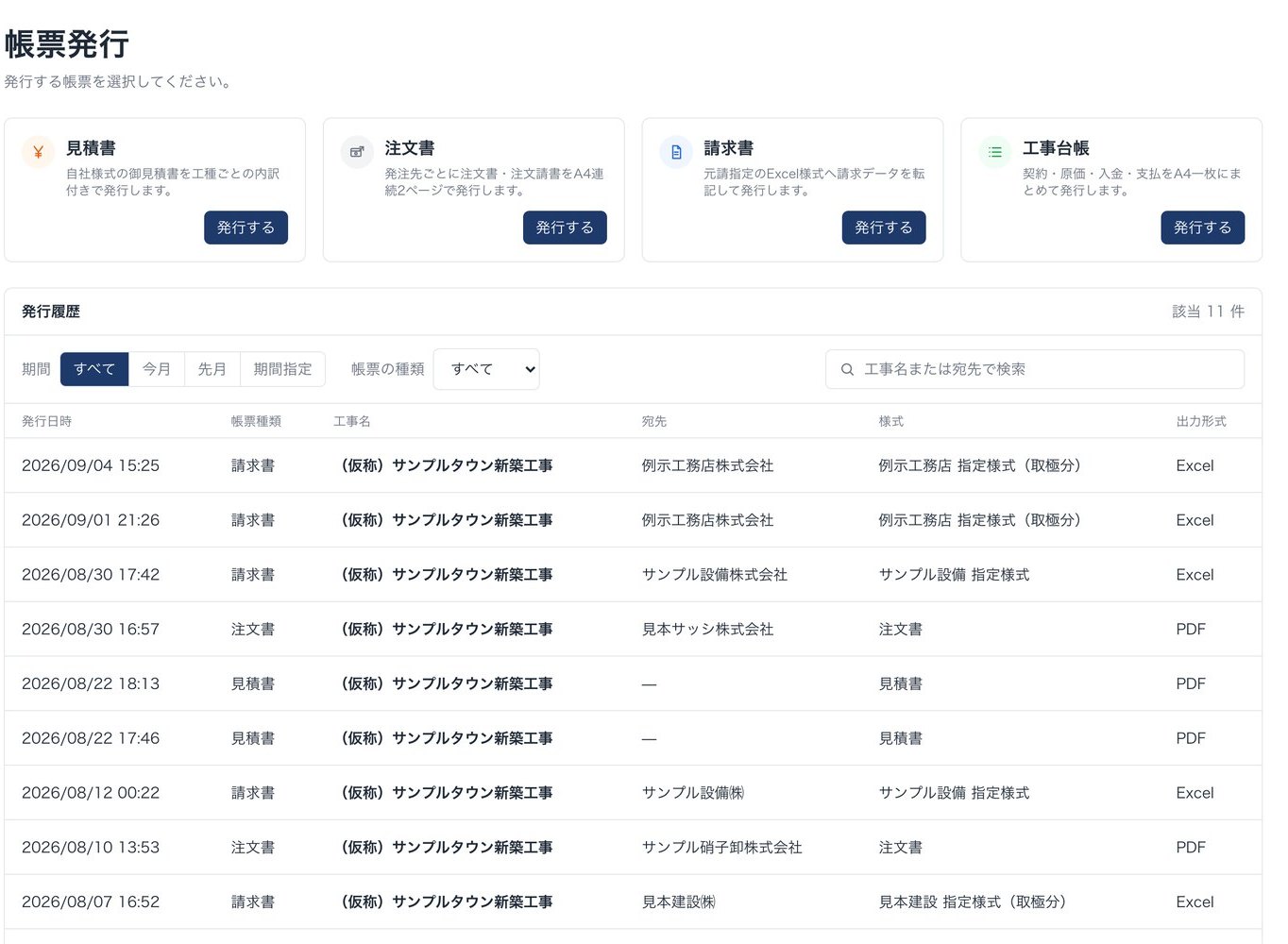Click the 帳票種類 column header
Image resolution: width=1288 pixels, height=944 pixels.
pos(256,421)
